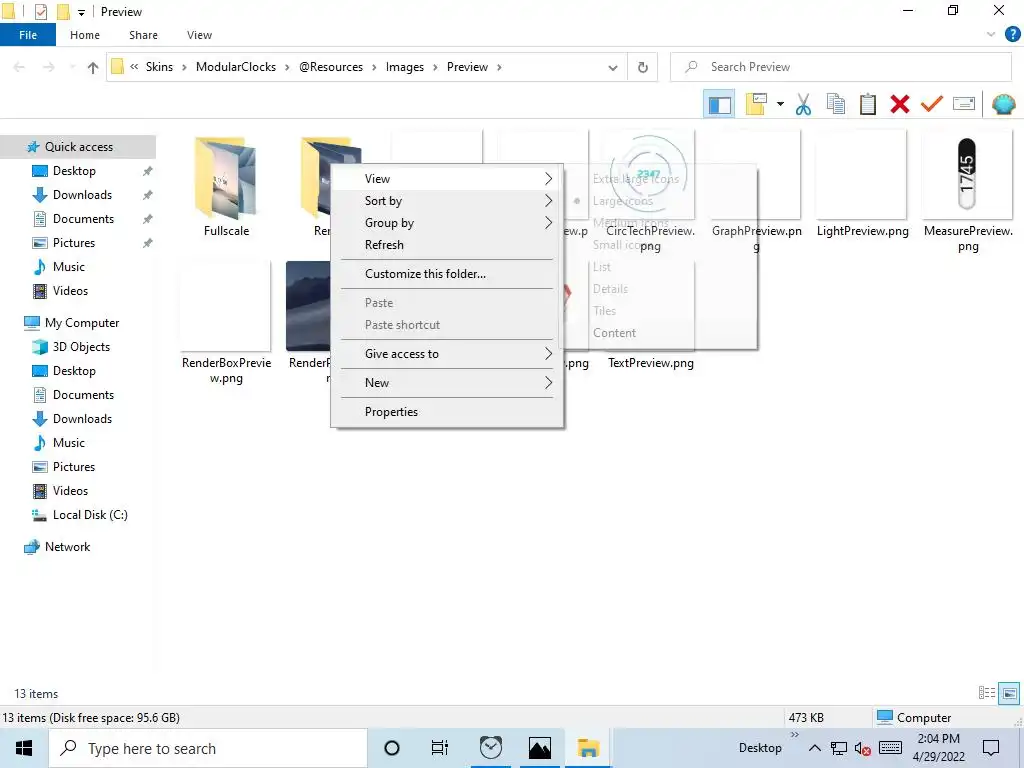This screenshot has height=768, width=1024.
Task: Open the File ribbon tab
Action: point(27,35)
